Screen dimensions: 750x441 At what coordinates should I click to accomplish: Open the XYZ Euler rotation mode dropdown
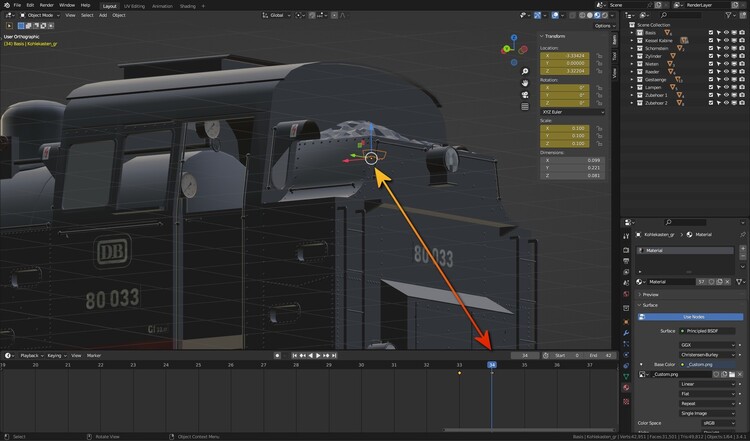coord(572,112)
